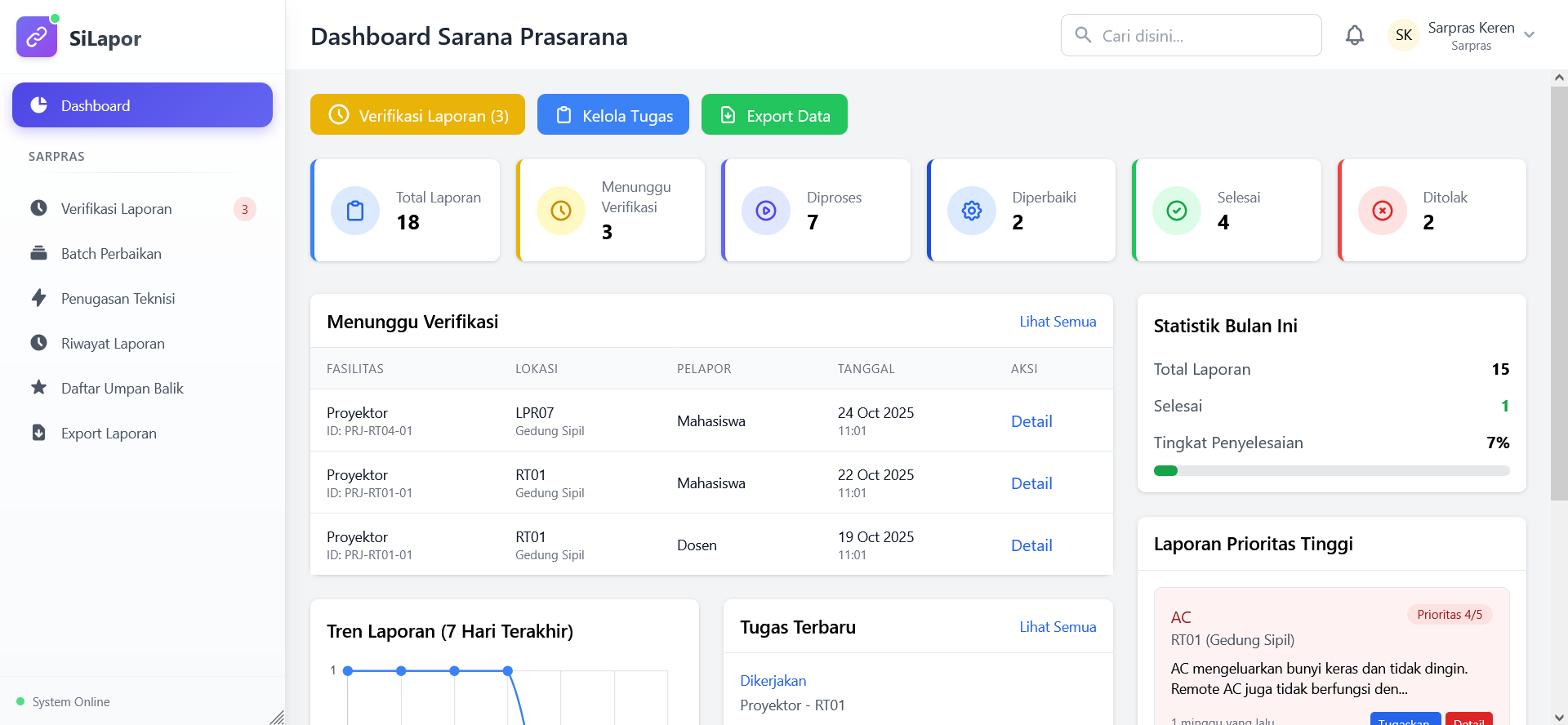The image size is (1568, 725).
Task: Open Daftar Umpan Balik page
Action: pos(122,389)
